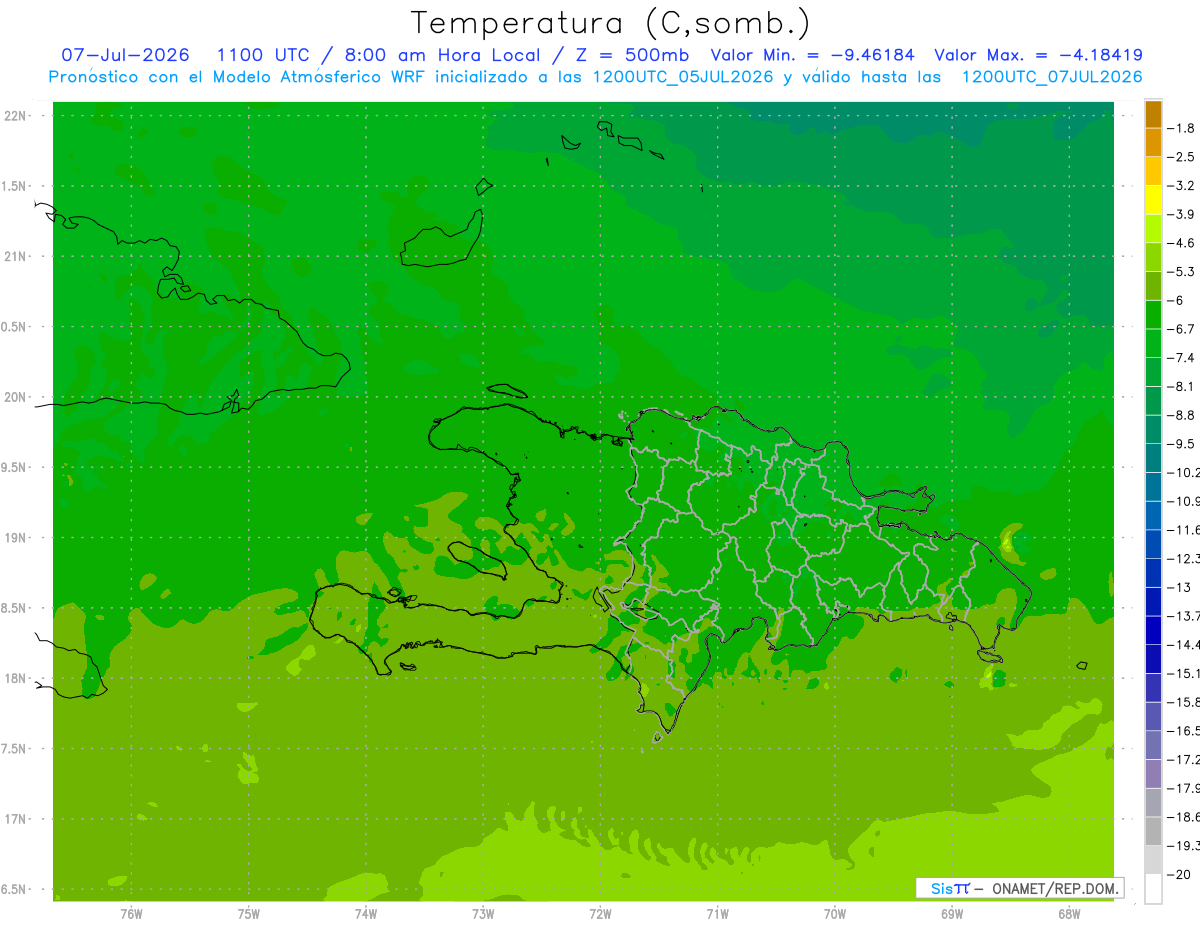The height and width of the screenshot is (927, 1200).
Task: Click the valid-until time '1200UTC_07JUL2026'
Action: coord(1051,77)
